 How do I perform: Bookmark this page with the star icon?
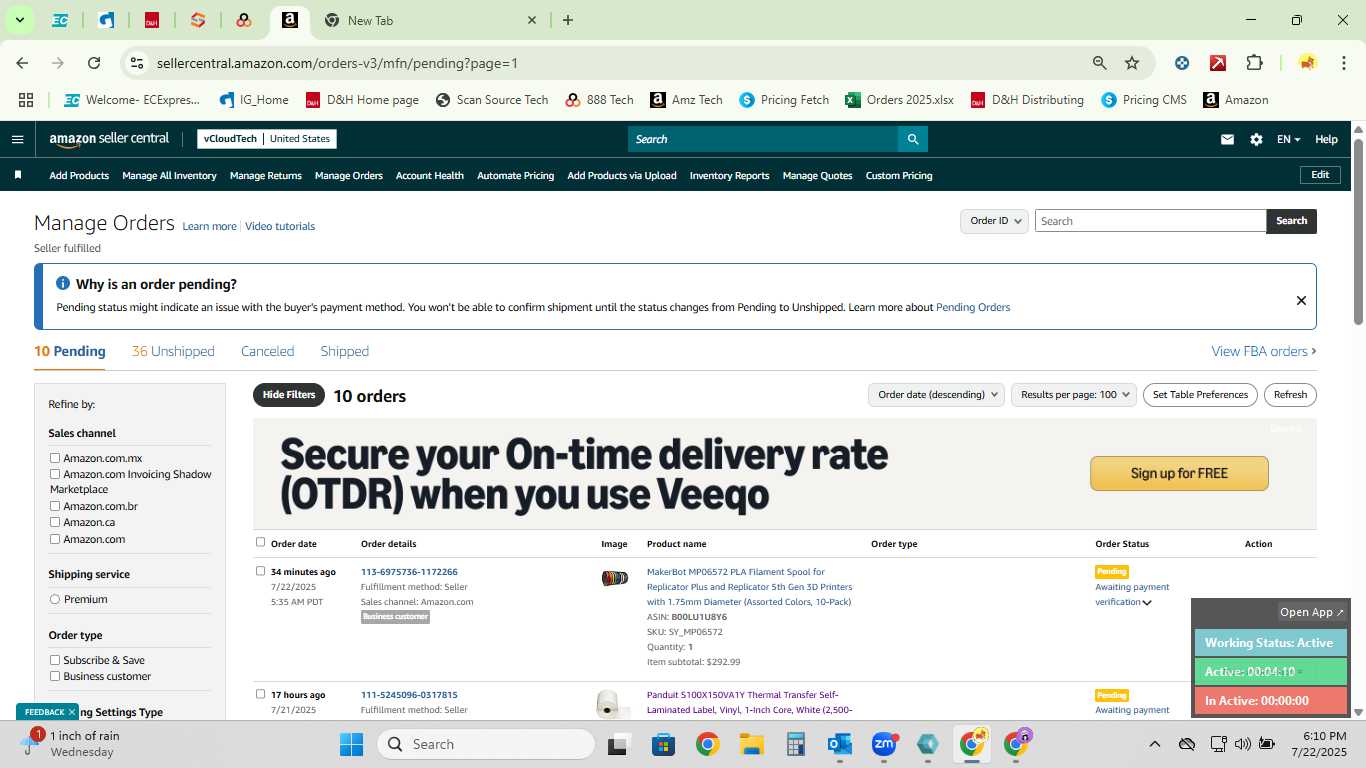(1132, 63)
